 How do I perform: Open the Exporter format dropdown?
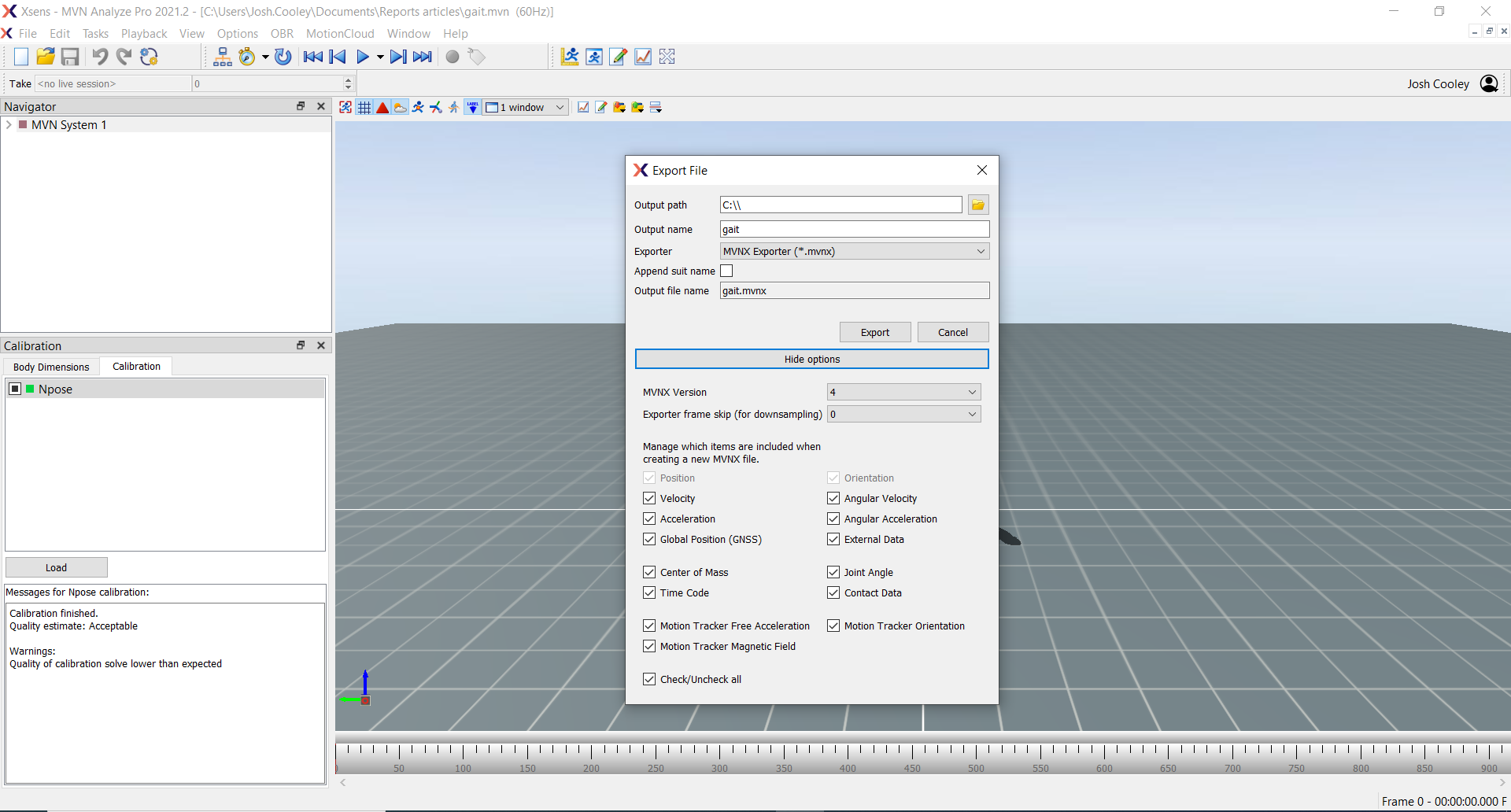pos(981,251)
